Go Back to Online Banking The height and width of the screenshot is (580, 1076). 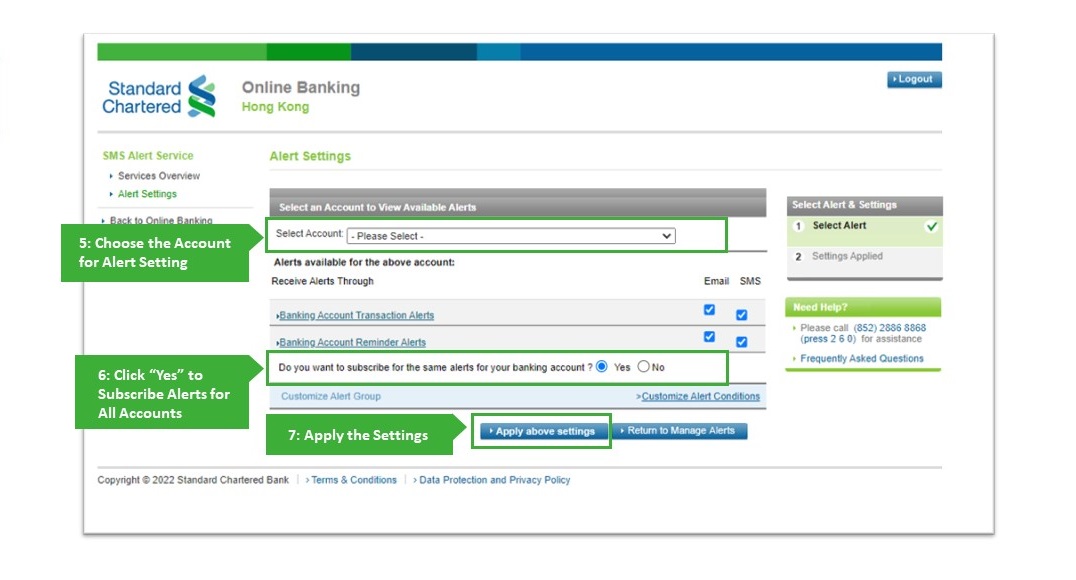(160, 221)
